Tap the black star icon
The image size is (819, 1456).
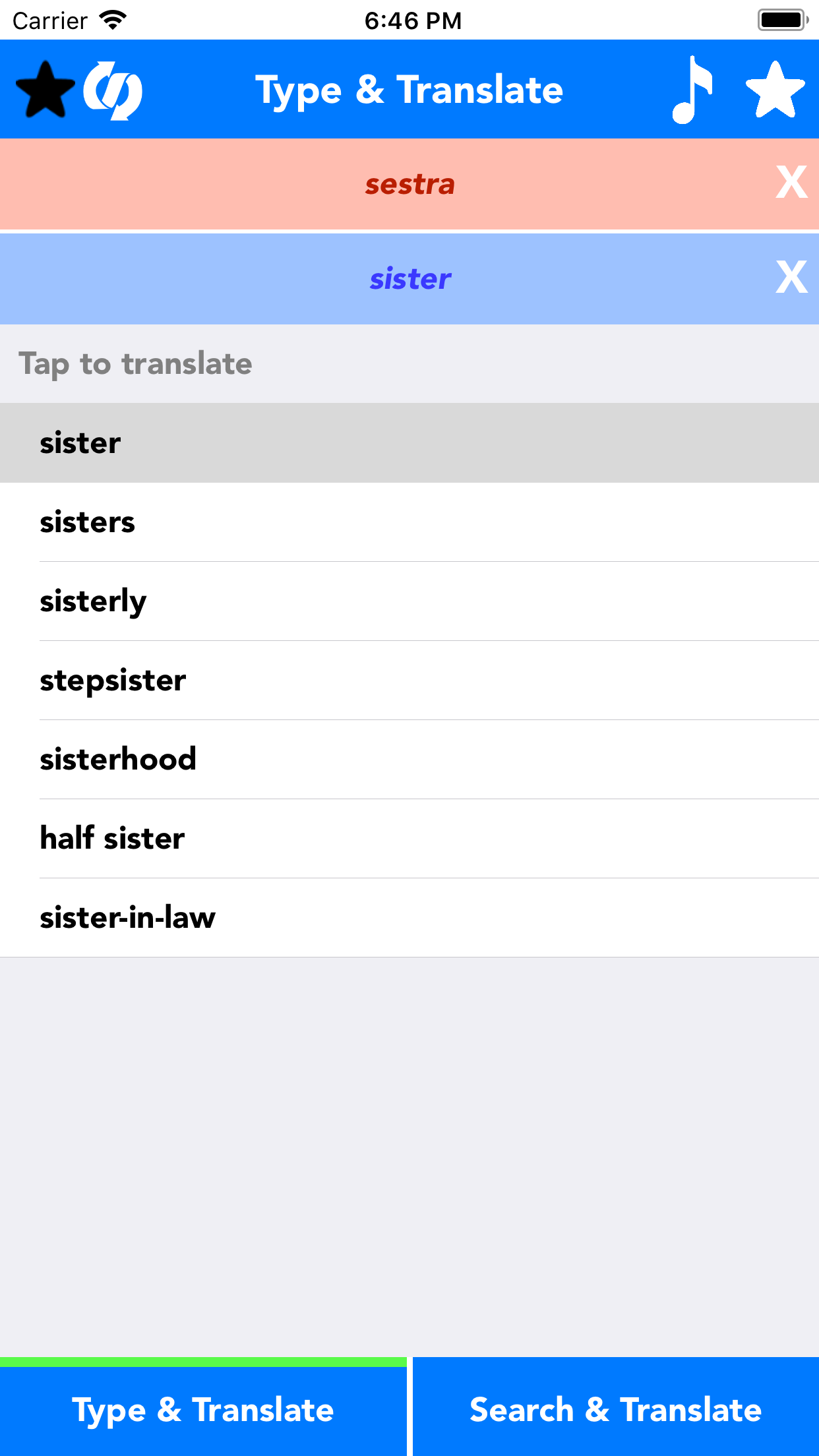pos(45,90)
